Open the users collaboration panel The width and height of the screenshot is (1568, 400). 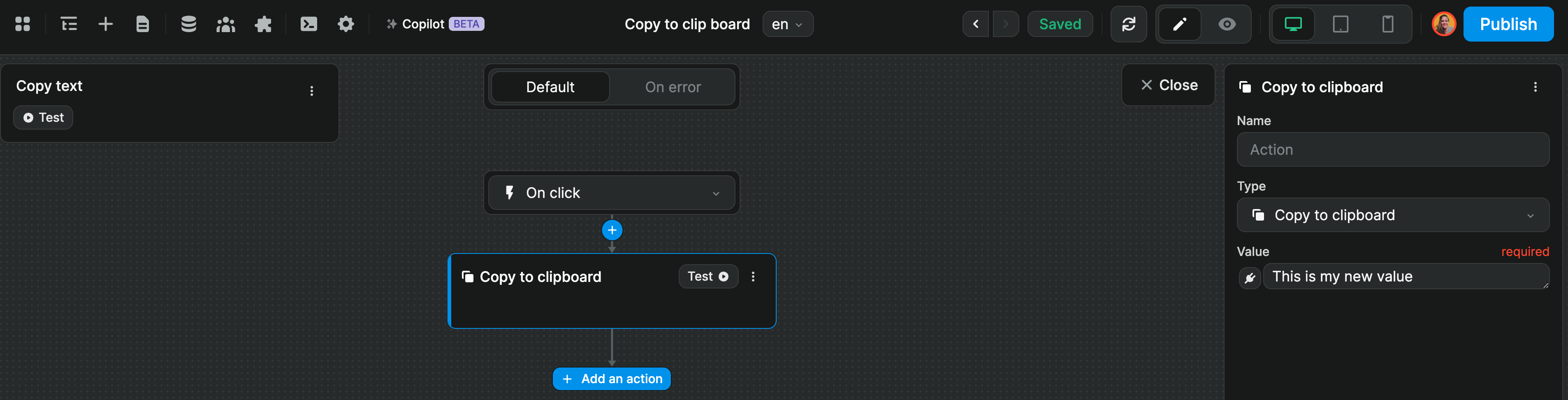point(226,24)
